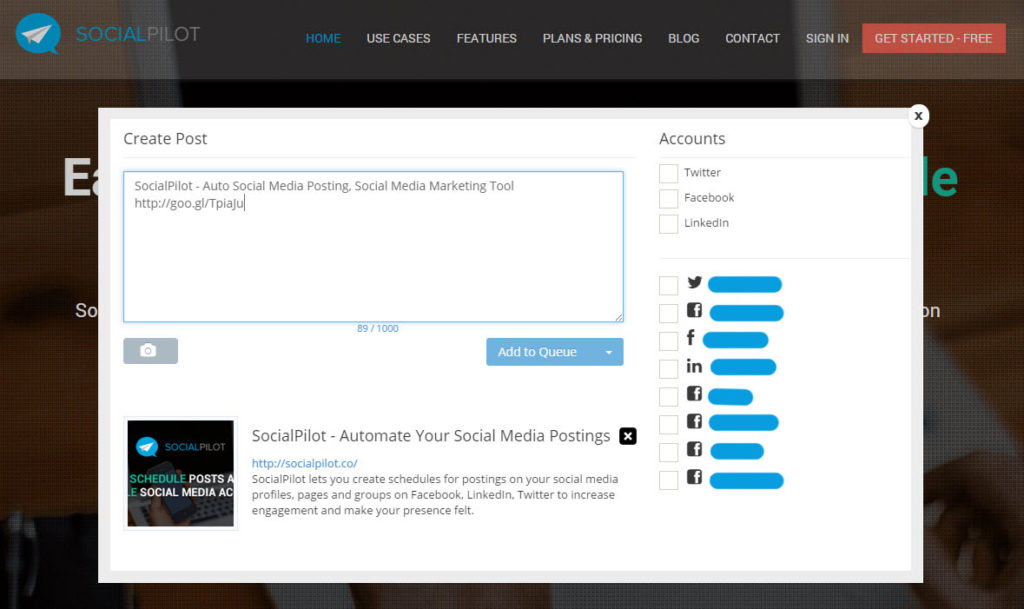Check the Twitter checkbox under Accounts
The width and height of the screenshot is (1024, 609).
tap(667, 172)
